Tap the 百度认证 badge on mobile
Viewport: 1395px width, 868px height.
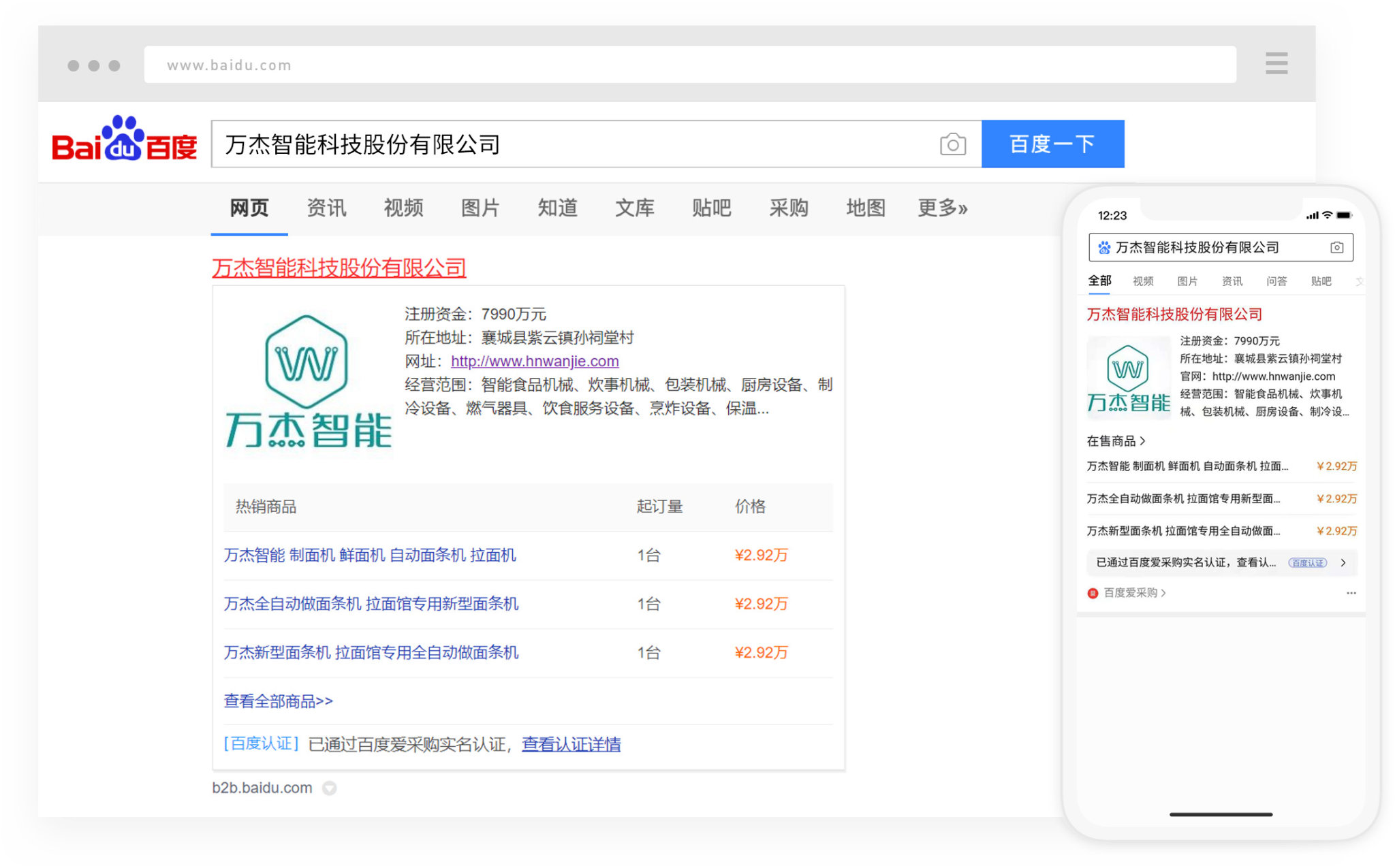click(1307, 563)
